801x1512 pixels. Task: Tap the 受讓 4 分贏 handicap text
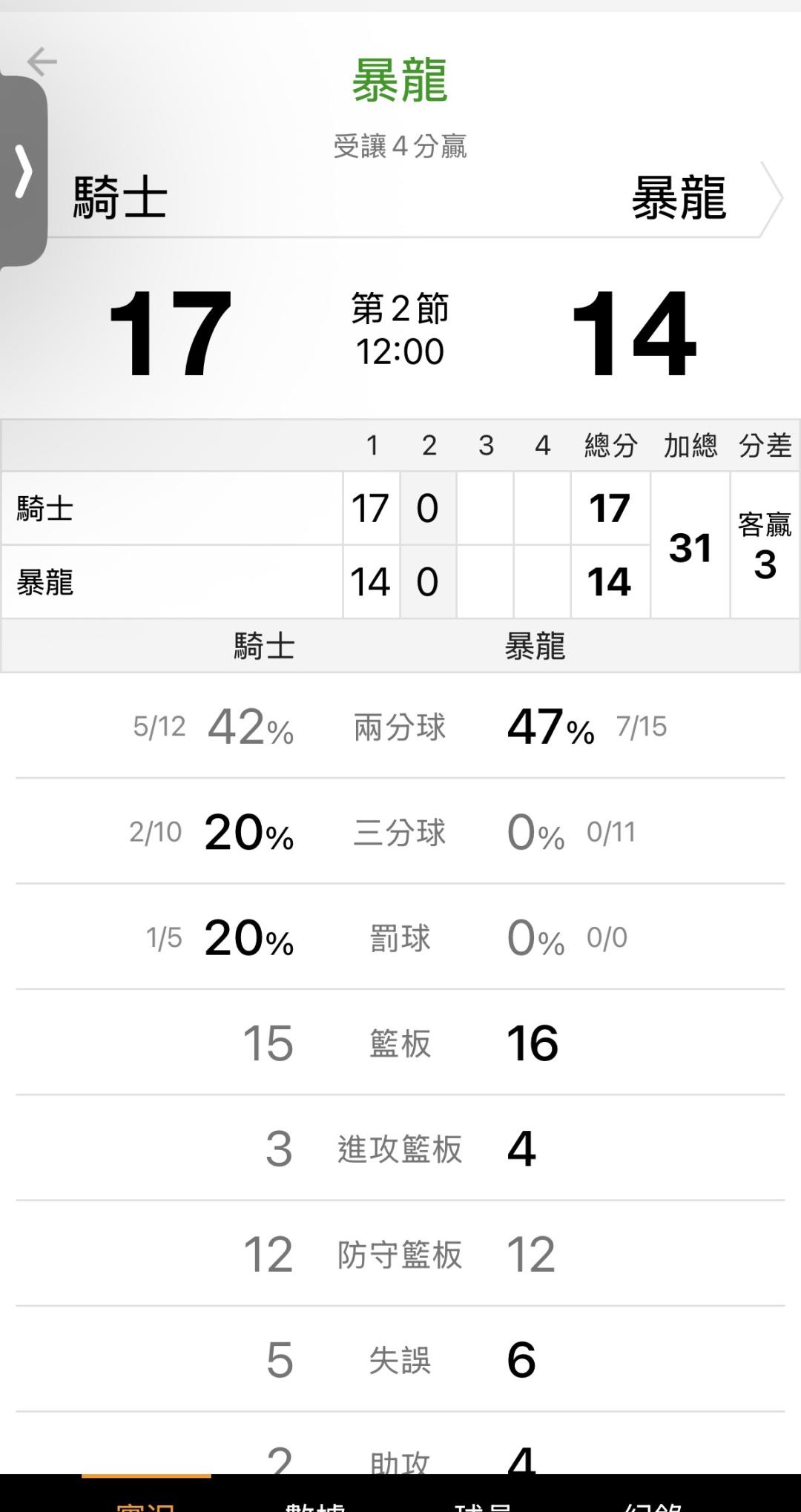(400, 147)
